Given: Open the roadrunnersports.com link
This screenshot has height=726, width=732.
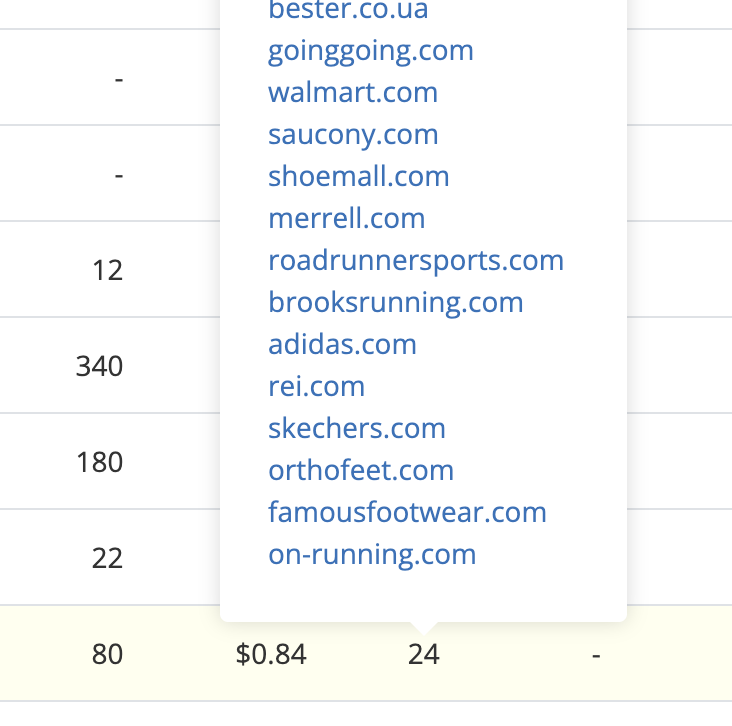Looking at the screenshot, I should coord(415,261).
